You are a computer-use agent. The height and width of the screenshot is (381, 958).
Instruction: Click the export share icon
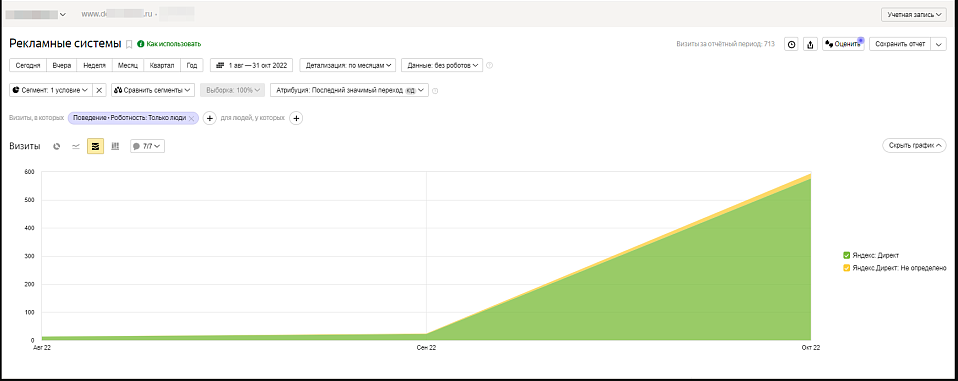[x=810, y=45]
